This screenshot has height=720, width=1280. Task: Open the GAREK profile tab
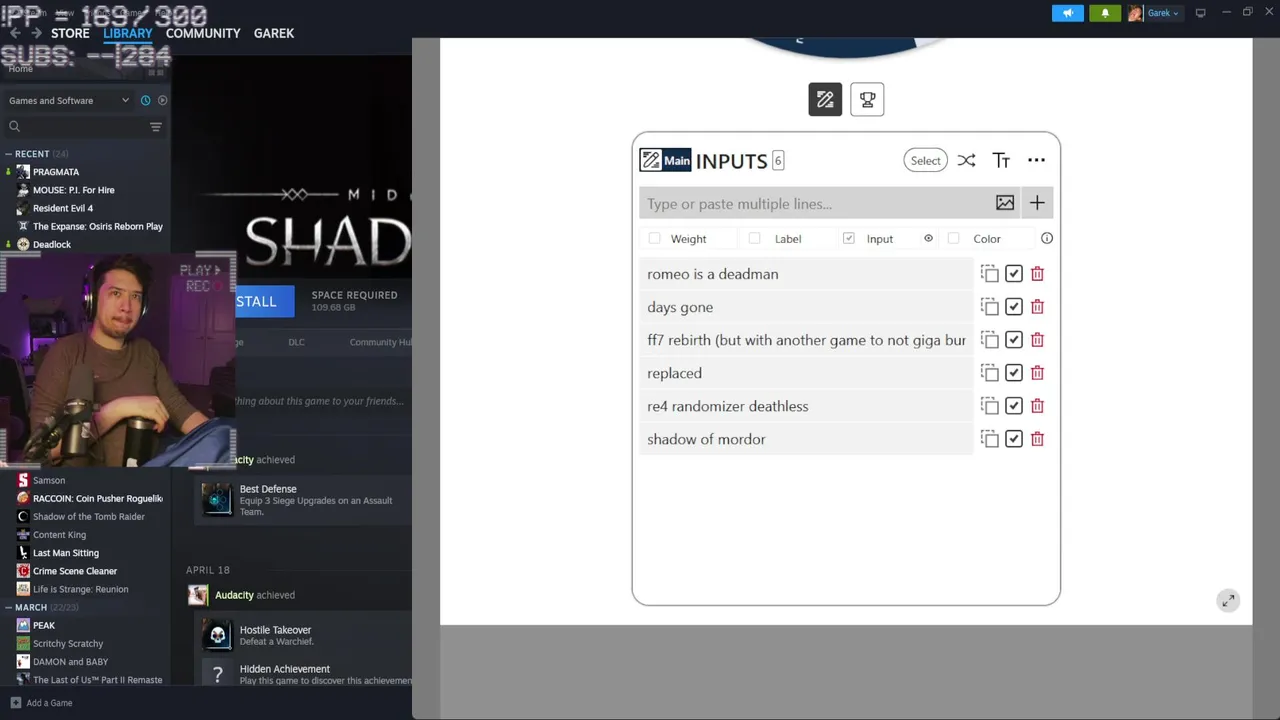pos(274,33)
